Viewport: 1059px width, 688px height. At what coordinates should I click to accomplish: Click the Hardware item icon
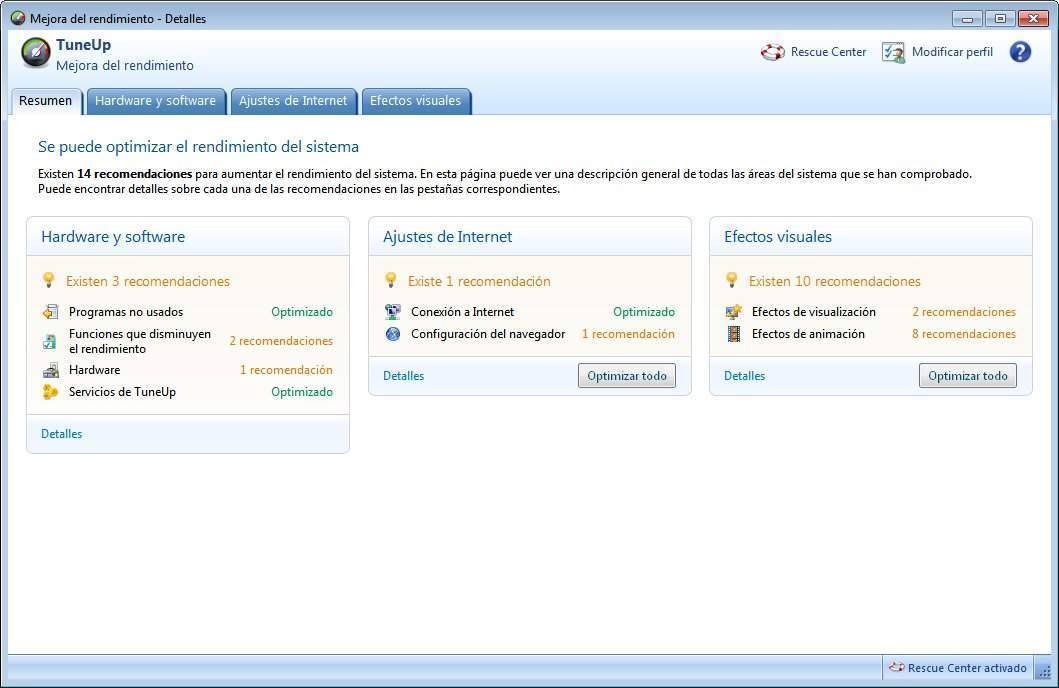[x=50, y=370]
